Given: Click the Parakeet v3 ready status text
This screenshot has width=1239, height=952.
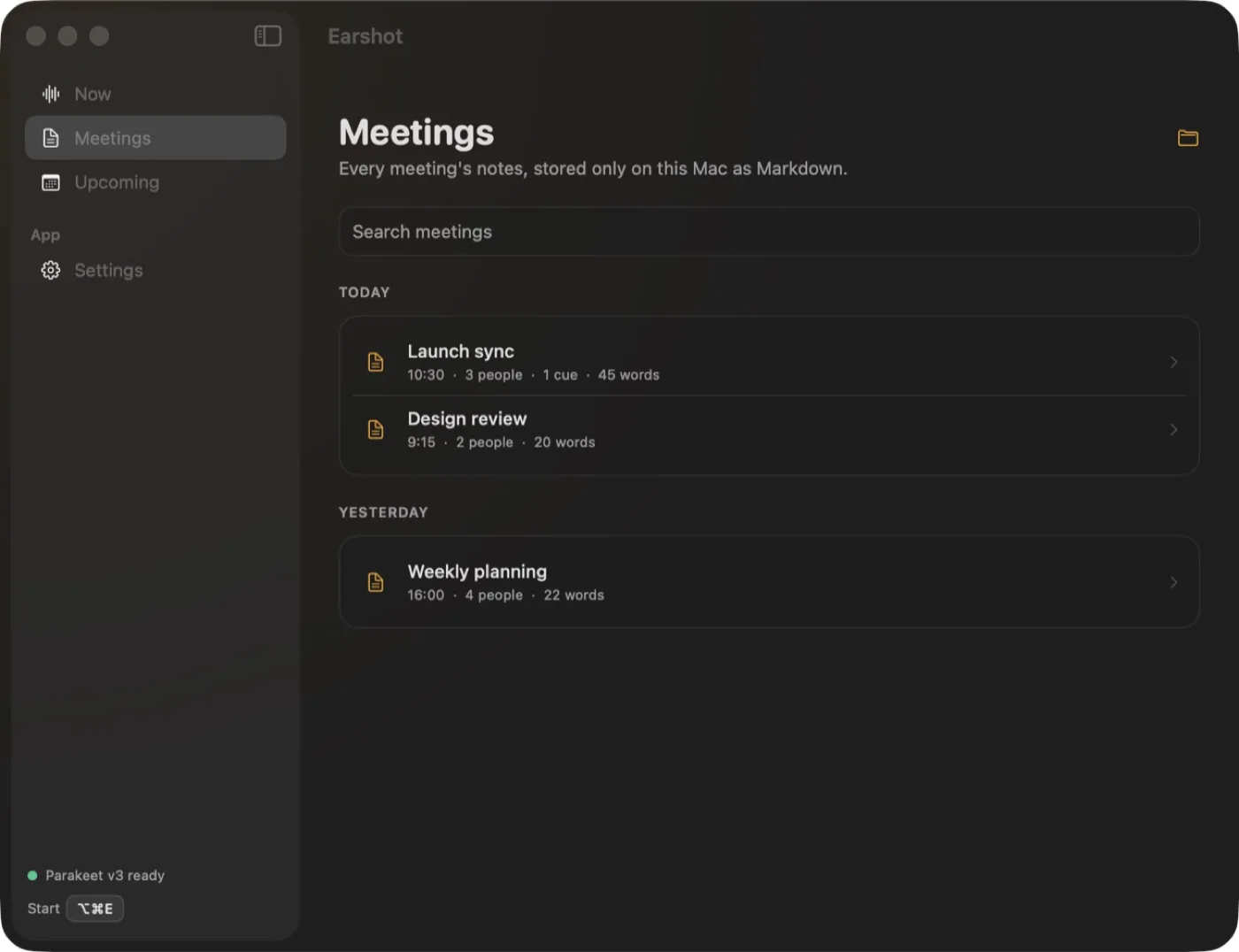Looking at the screenshot, I should pos(105,875).
